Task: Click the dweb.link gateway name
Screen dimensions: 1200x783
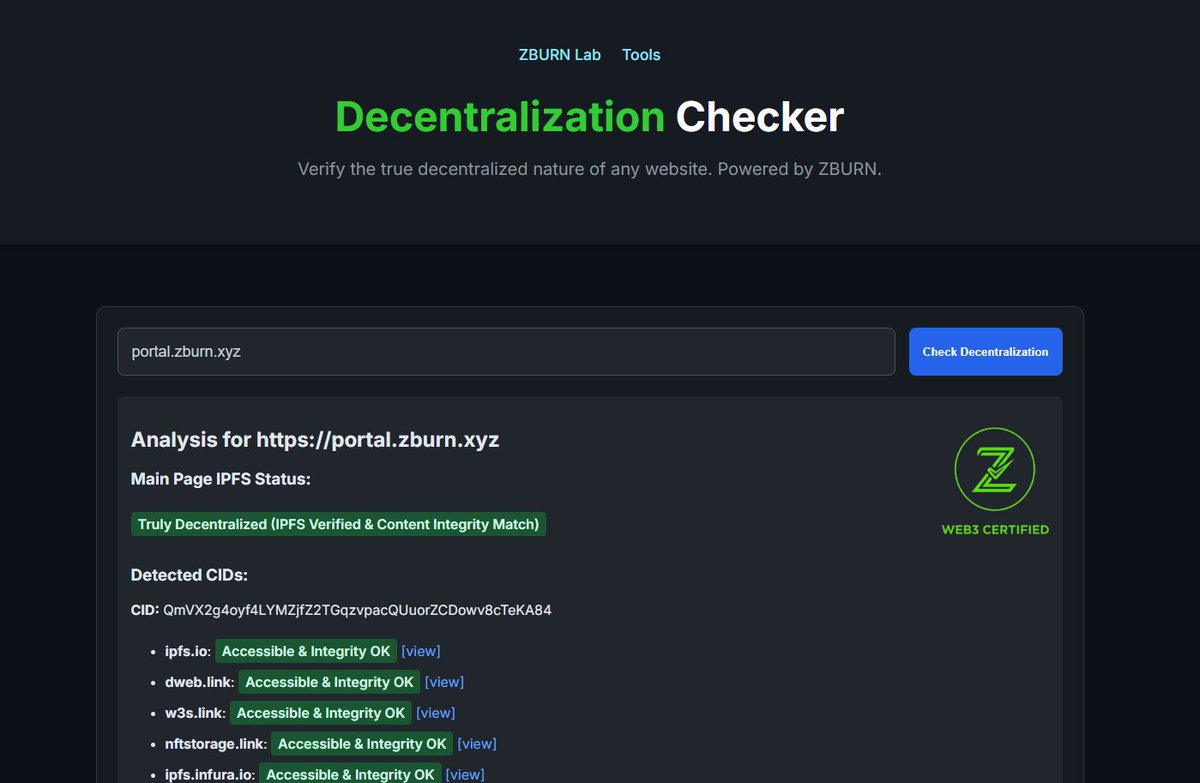Action: 200,682
